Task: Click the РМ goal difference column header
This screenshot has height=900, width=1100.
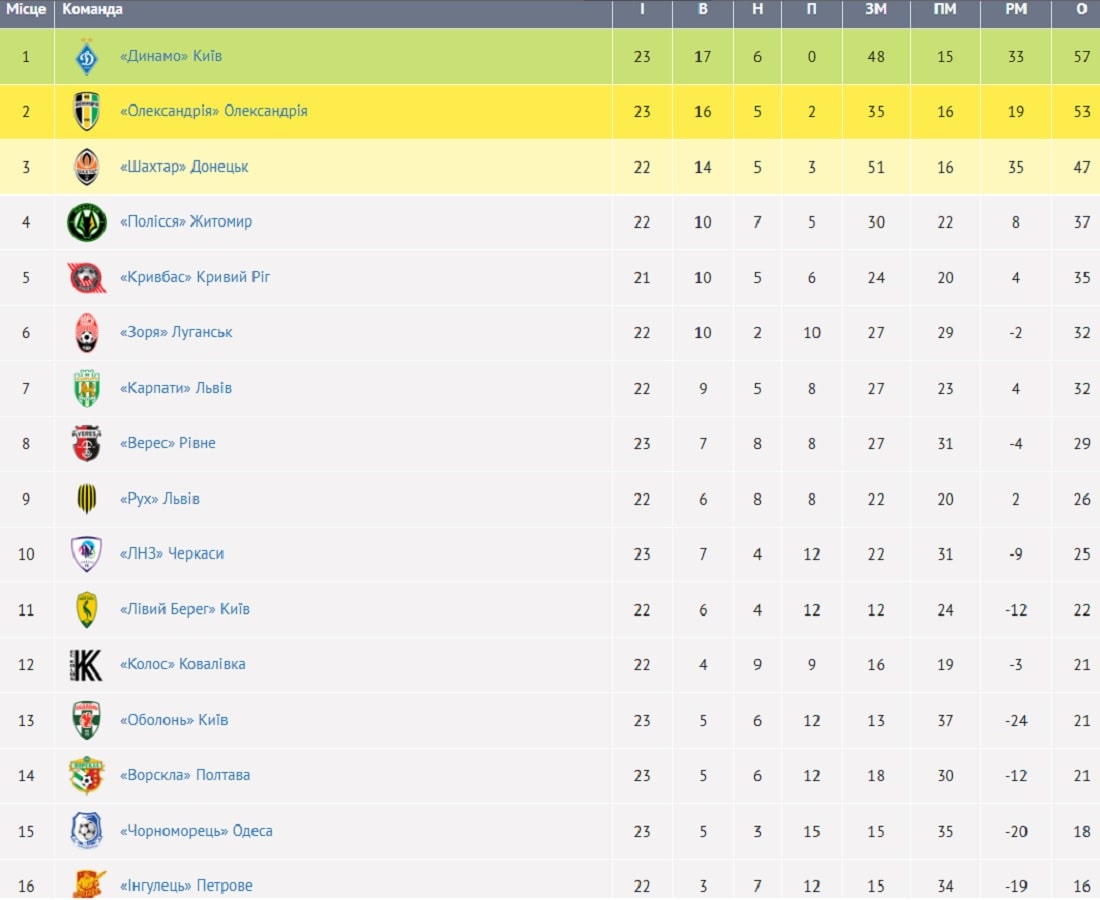Action: 1016,9
